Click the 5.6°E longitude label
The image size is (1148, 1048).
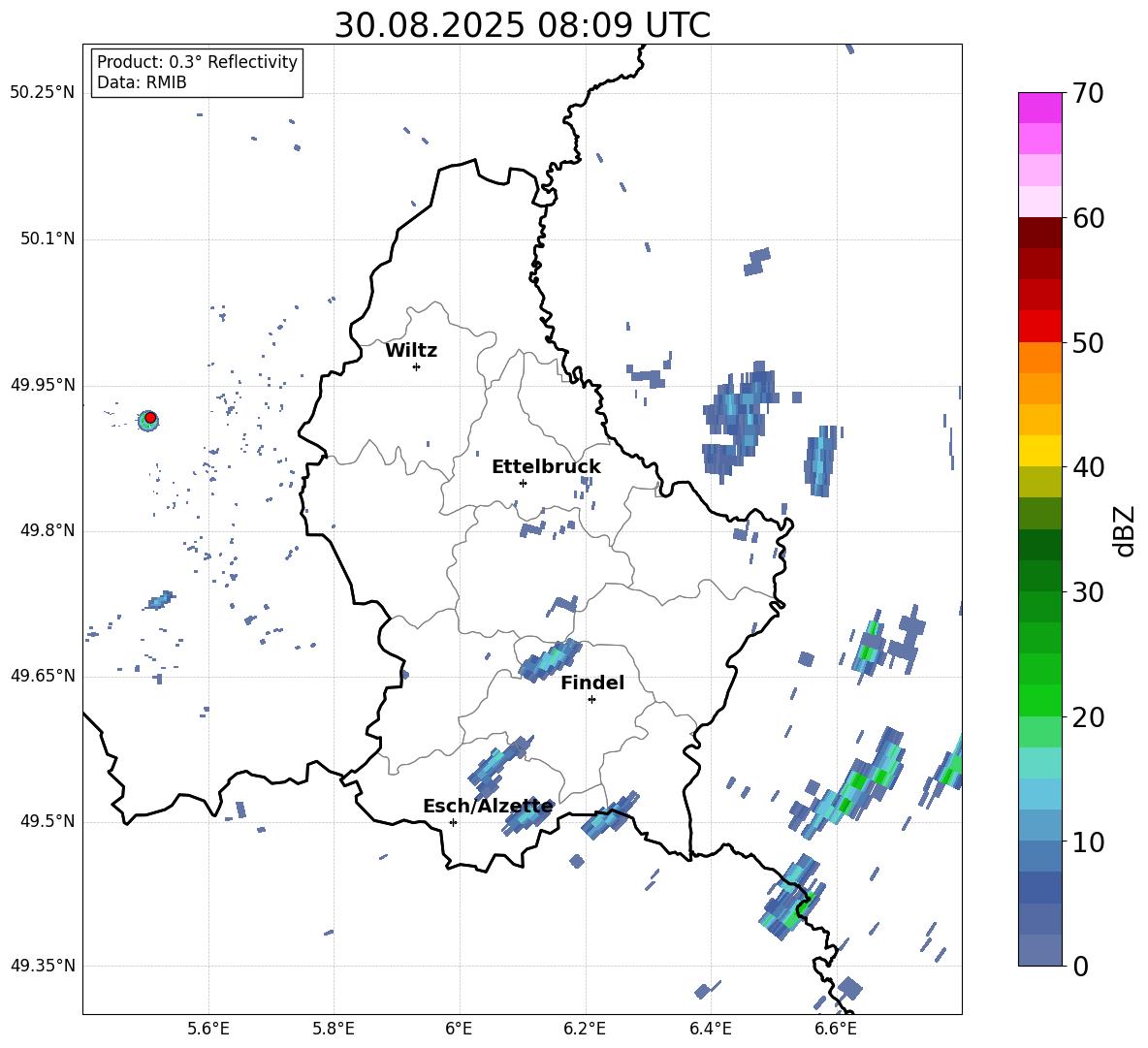(x=207, y=1029)
